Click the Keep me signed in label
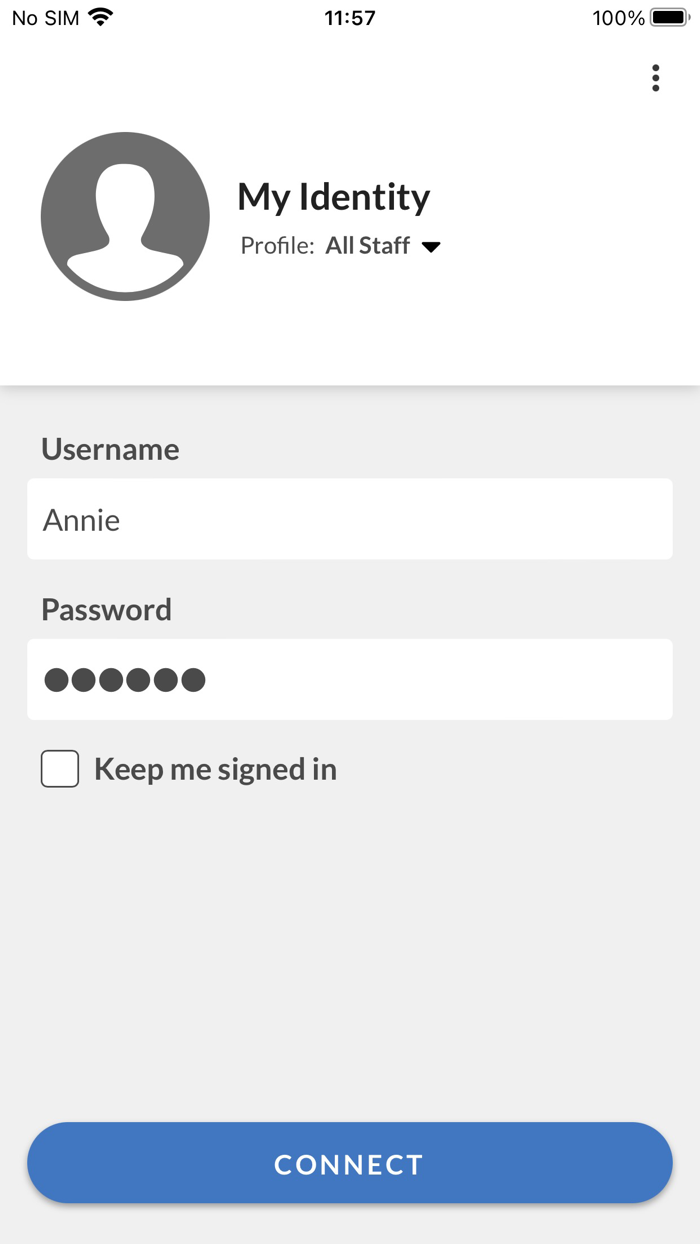This screenshot has width=700, height=1244. coord(215,768)
